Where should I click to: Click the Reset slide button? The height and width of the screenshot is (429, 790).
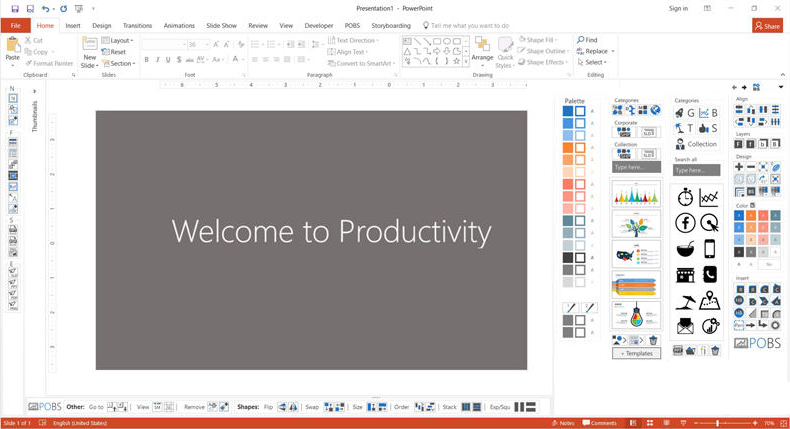point(114,52)
